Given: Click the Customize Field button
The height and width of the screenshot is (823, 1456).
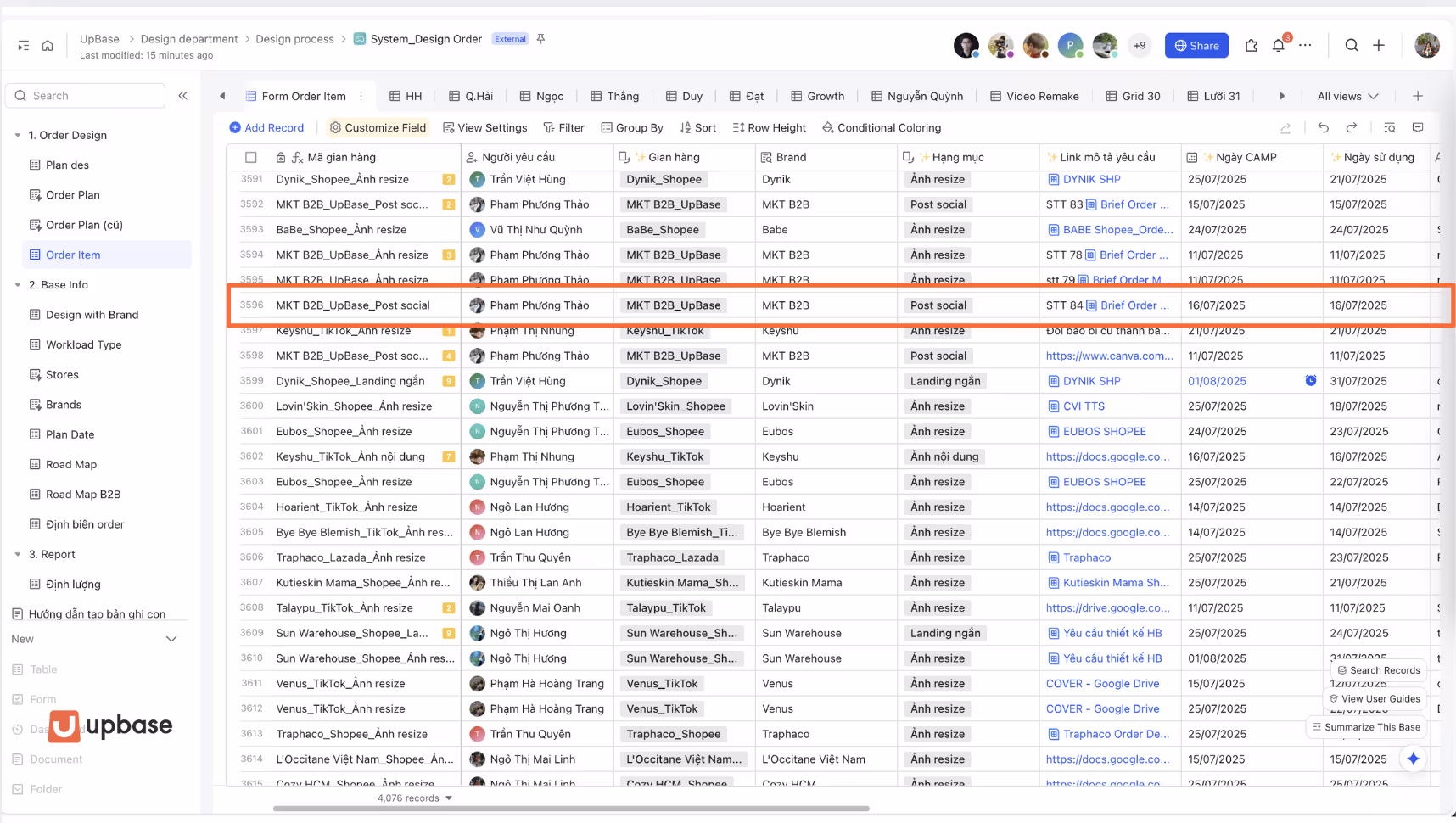Looking at the screenshot, I should [x=378, y=128].
